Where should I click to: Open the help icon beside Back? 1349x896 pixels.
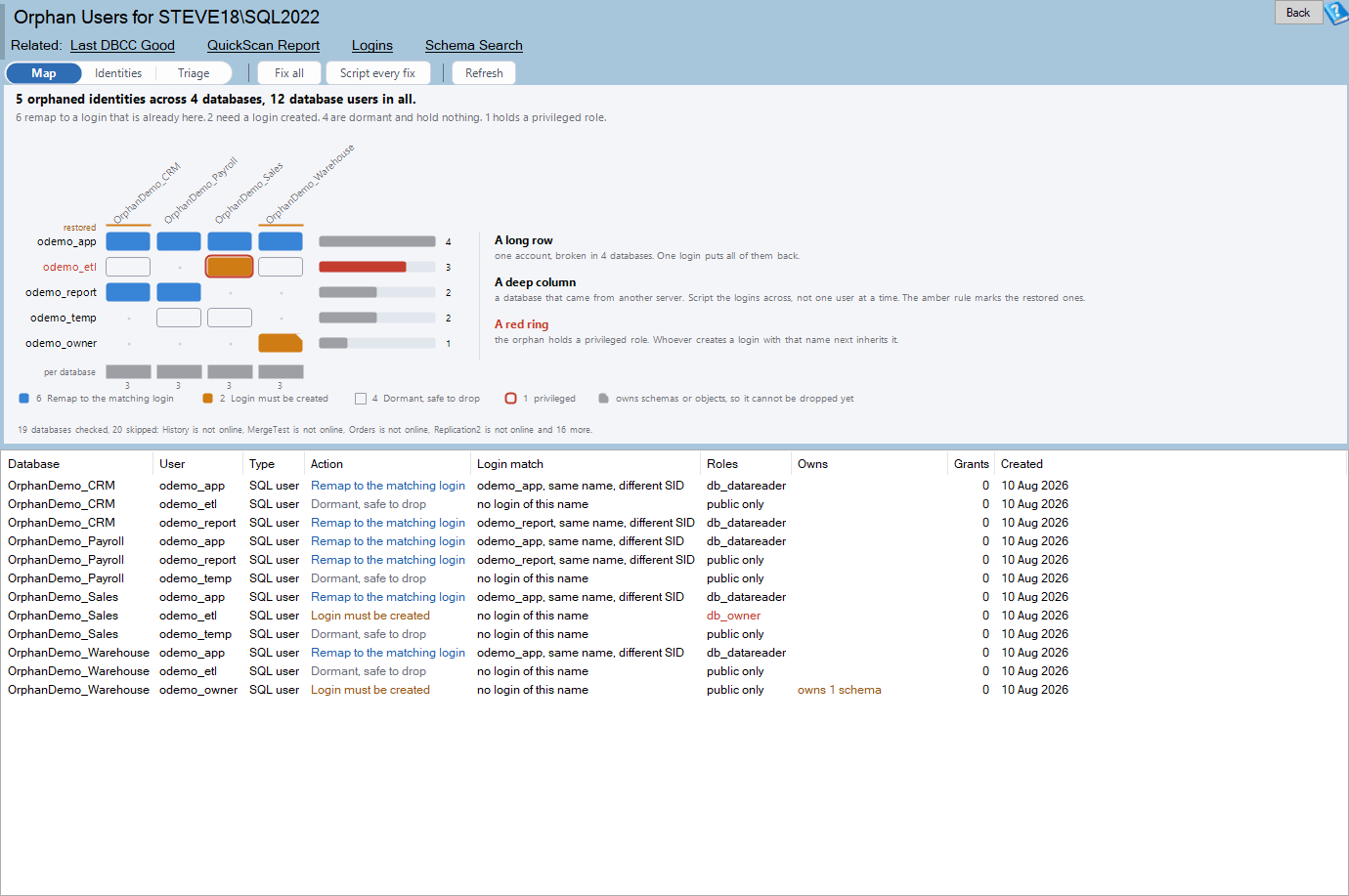(x=1335, y=13)
